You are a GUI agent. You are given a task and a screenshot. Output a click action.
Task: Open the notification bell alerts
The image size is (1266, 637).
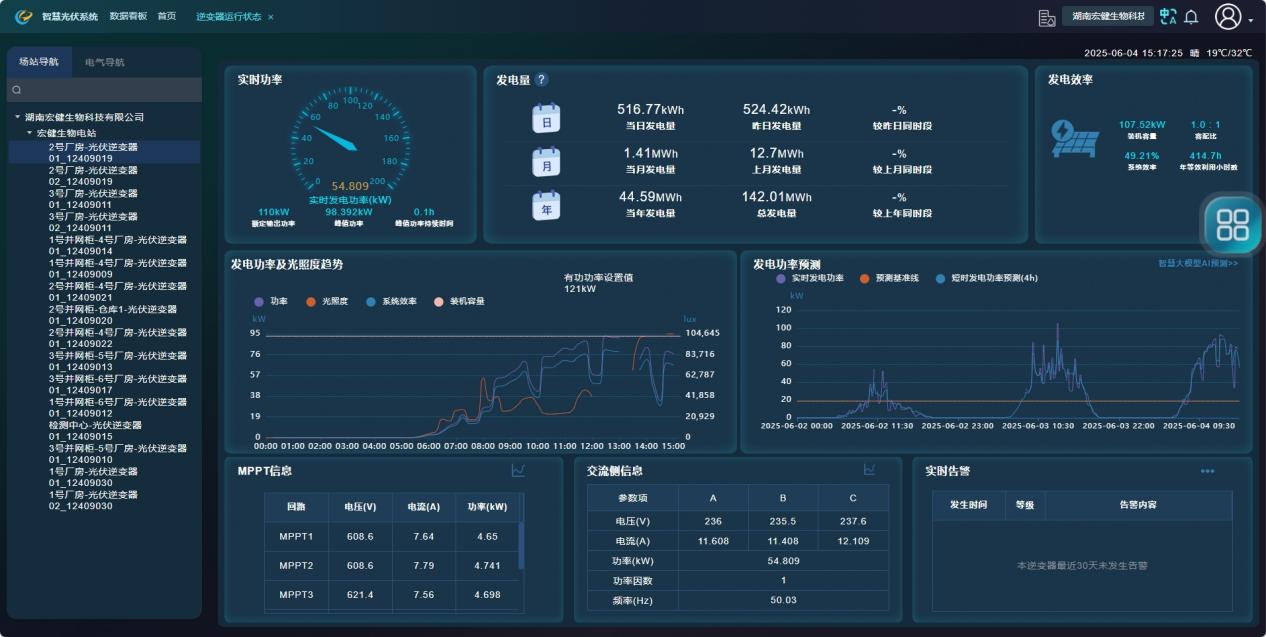pyautogui.click(x=1191, y=17)
